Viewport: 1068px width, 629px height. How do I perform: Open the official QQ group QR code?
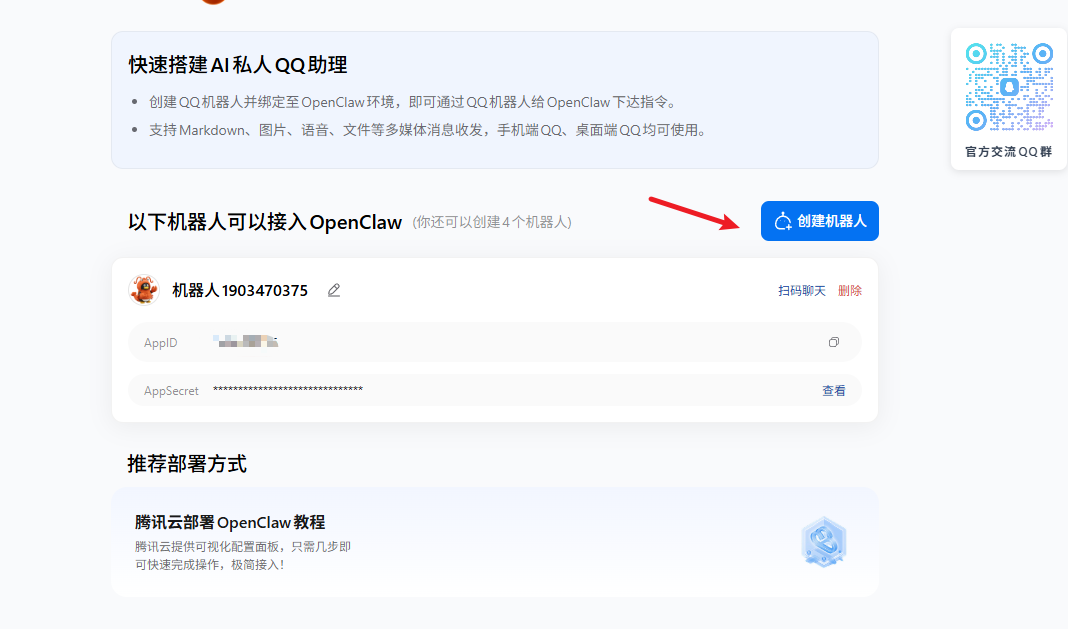(1009, 87)
